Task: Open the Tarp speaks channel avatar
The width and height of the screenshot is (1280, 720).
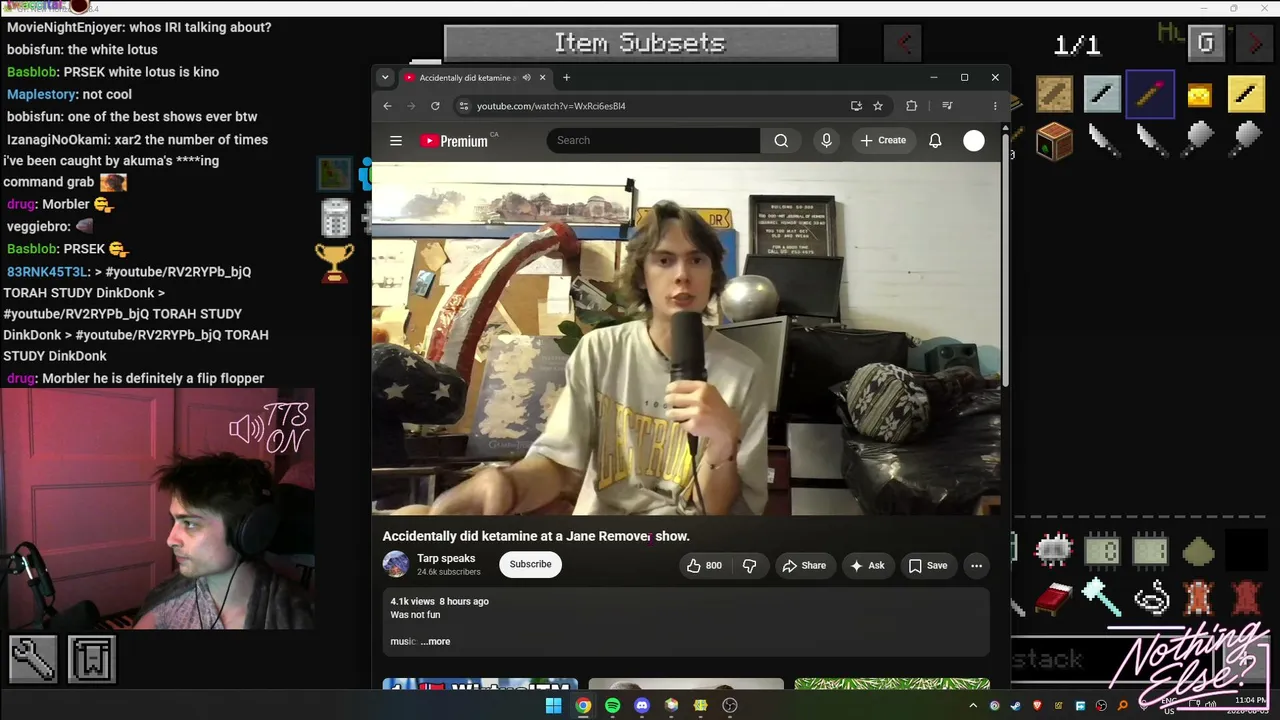Action: pos(396,564)
